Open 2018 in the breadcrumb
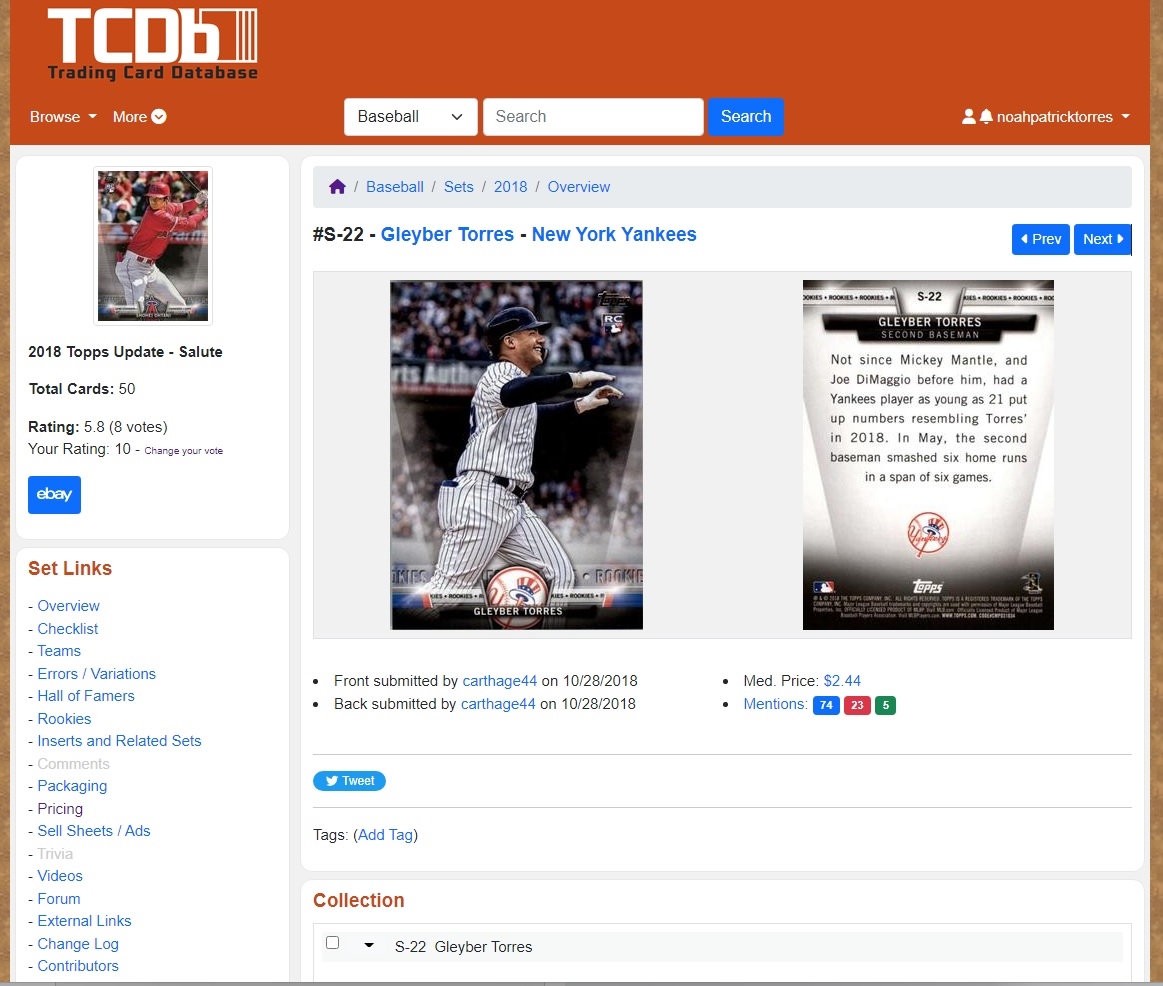Image resolution: width=1163 pixels, height=986 pixels. click(x=510, y=187)
